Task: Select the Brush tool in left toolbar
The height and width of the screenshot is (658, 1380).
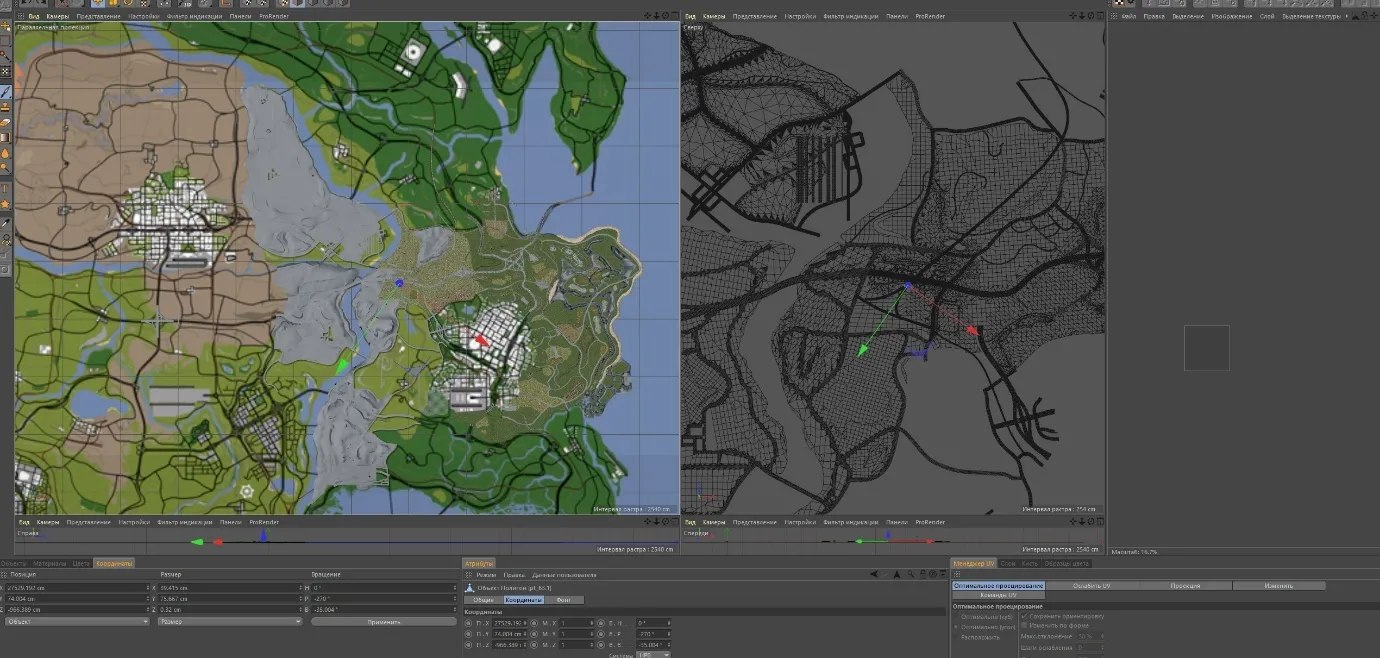Action: click(6, 91)
